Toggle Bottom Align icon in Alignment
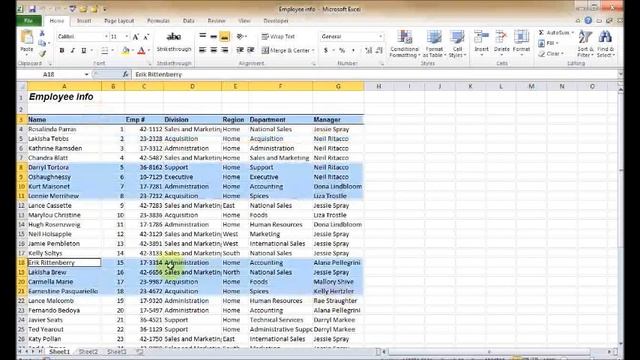The width and height of the screenshot is (640, 360). click(x=224, y=37)
